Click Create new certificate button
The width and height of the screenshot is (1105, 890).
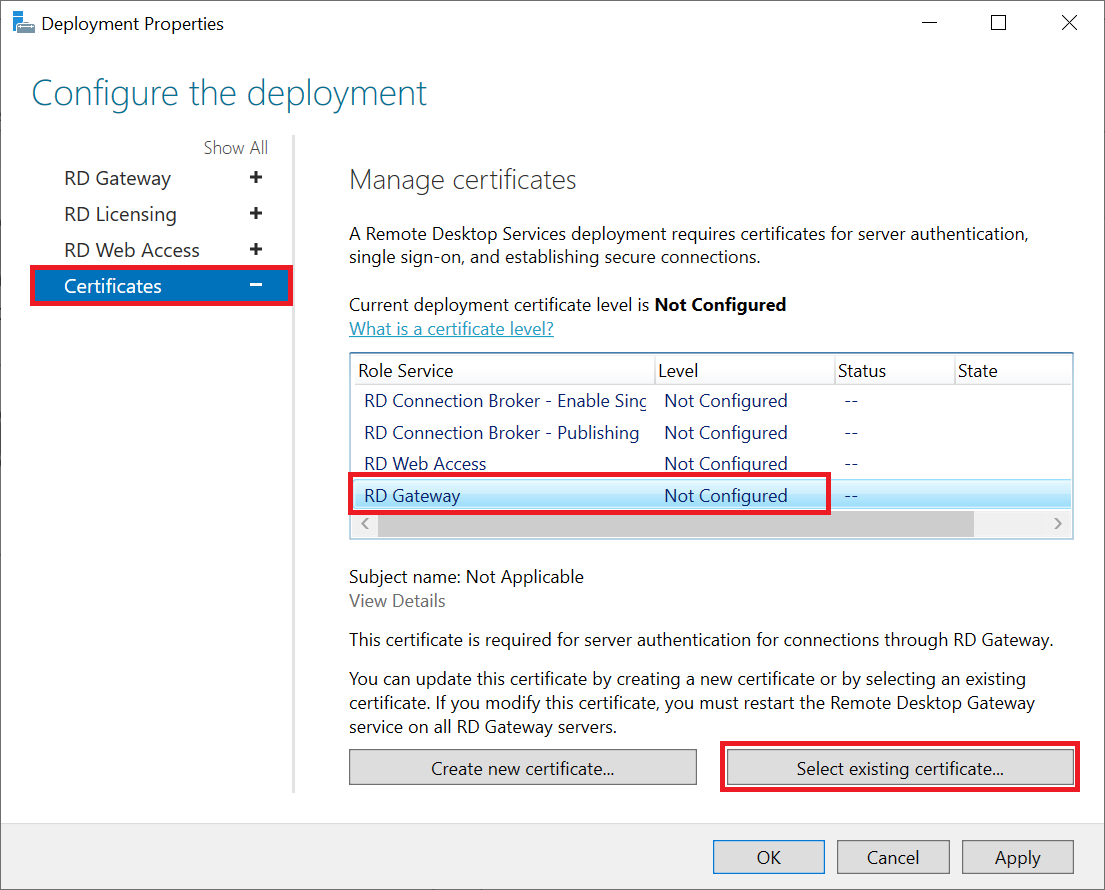tap(523, 767)
